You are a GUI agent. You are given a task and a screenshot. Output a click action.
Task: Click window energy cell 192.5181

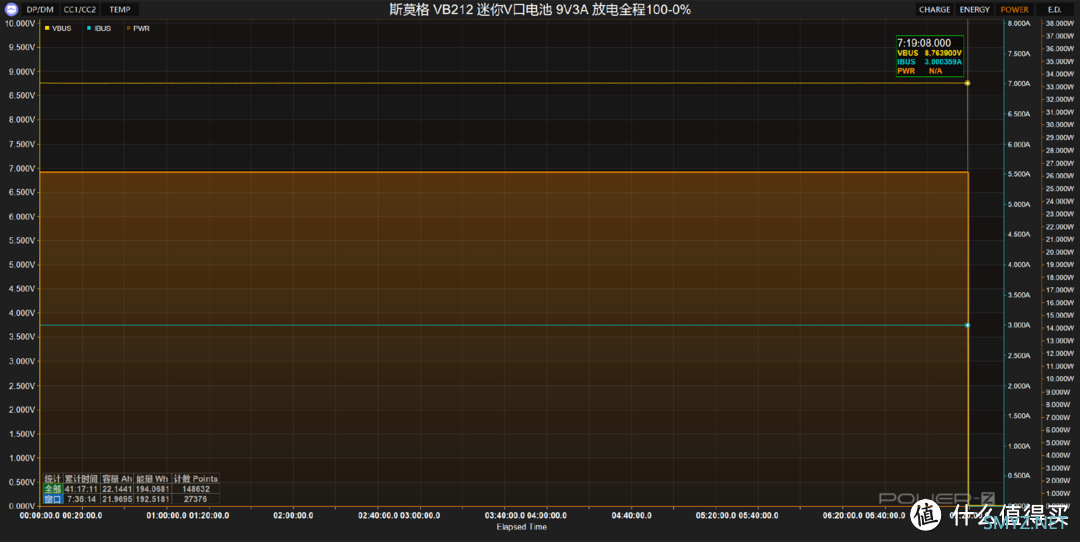152,499
